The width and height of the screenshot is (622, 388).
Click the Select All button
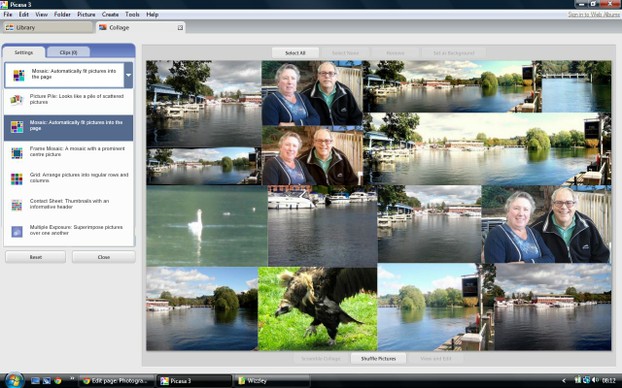tap(295, 53)
